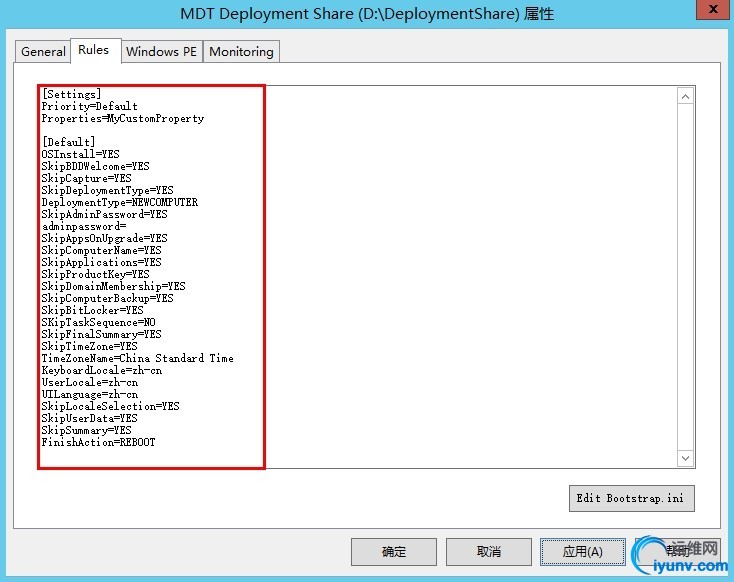734x582 pixels.
Task: Click the [Default] section header
Action: point(68,142)
